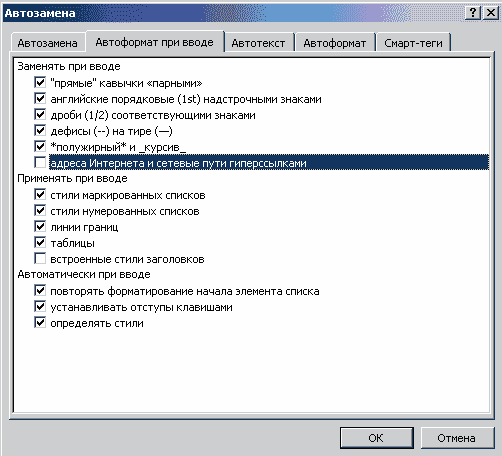Switch to the Автозамена tab

pyautogui.click(x=48, y=43)
